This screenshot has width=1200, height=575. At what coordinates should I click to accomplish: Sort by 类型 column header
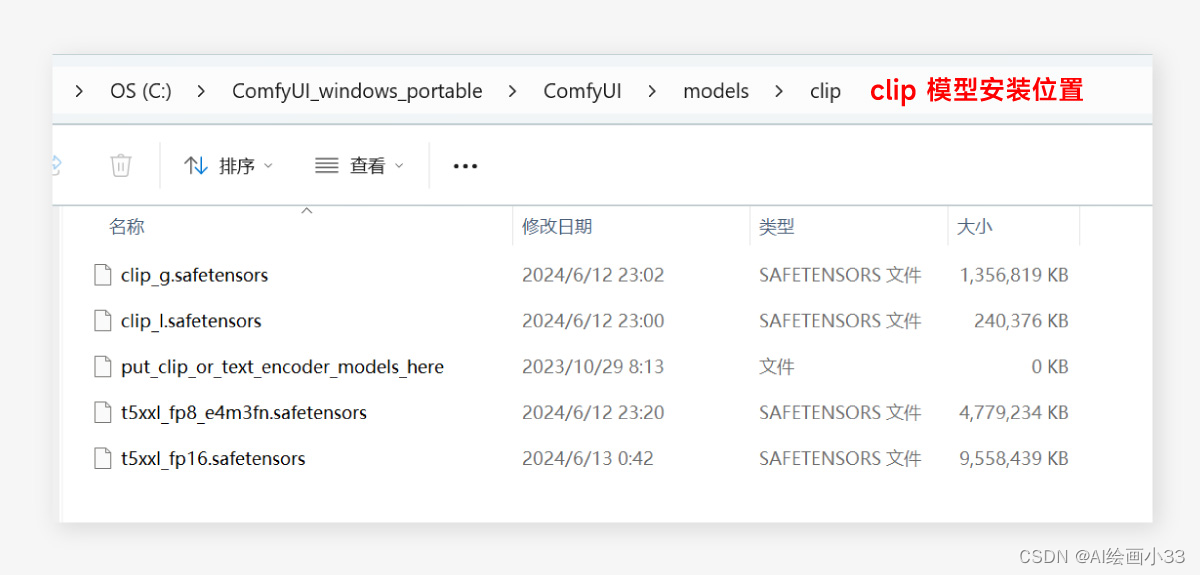(x=777, y=227)
